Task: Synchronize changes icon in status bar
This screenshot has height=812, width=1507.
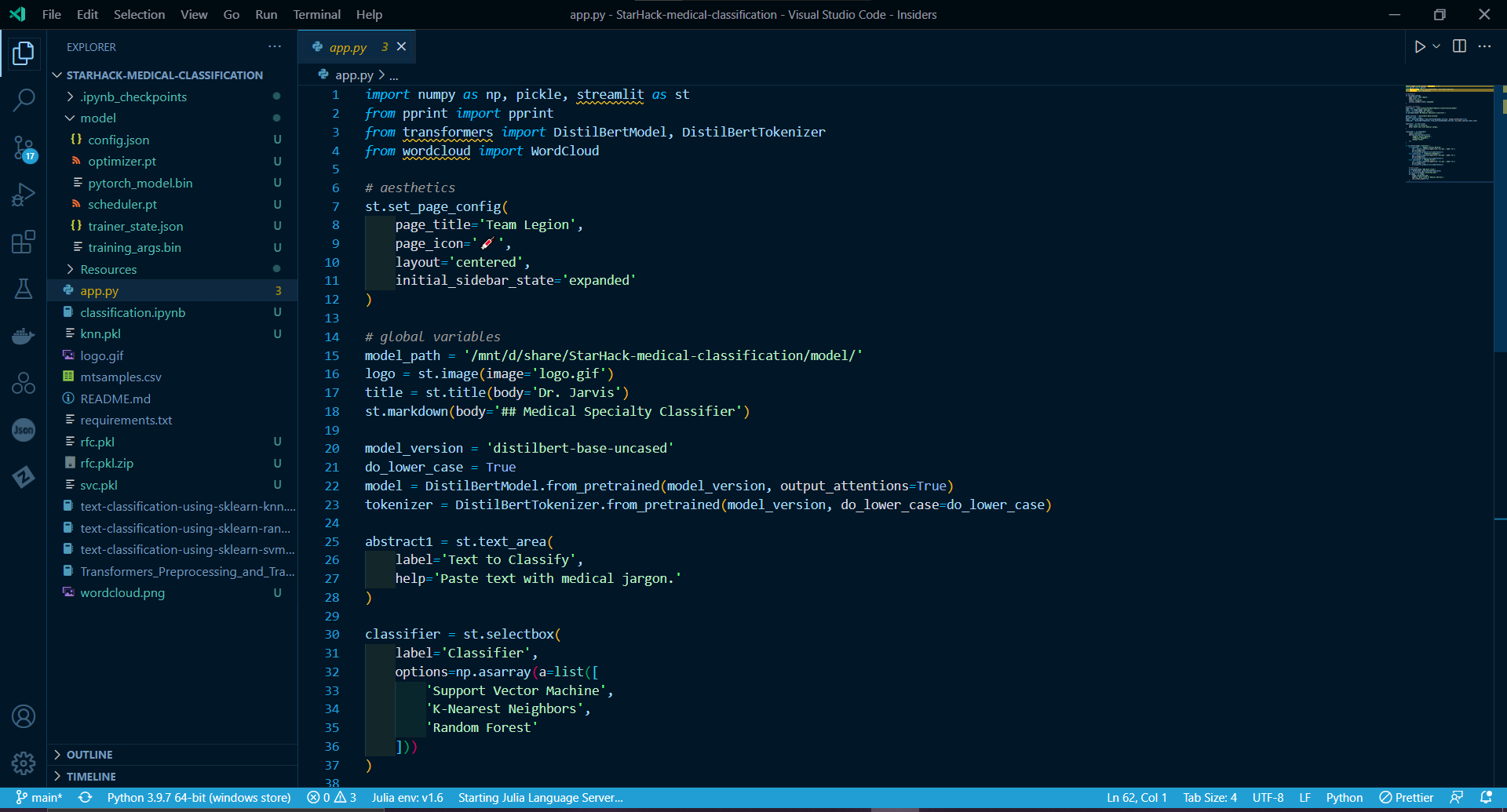Action: coord(86,797)
